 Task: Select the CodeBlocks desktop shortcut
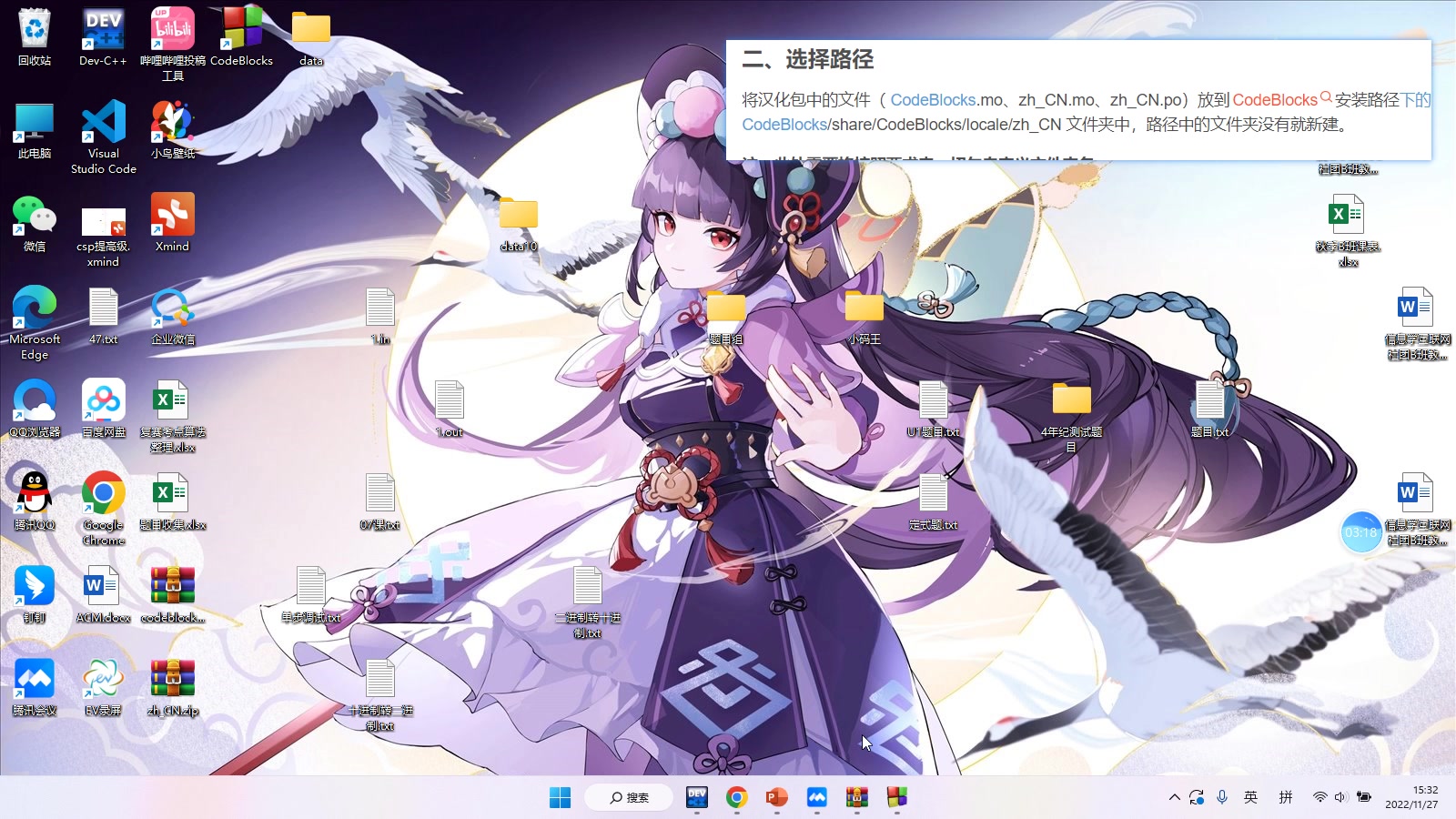[x=242, y=38]
